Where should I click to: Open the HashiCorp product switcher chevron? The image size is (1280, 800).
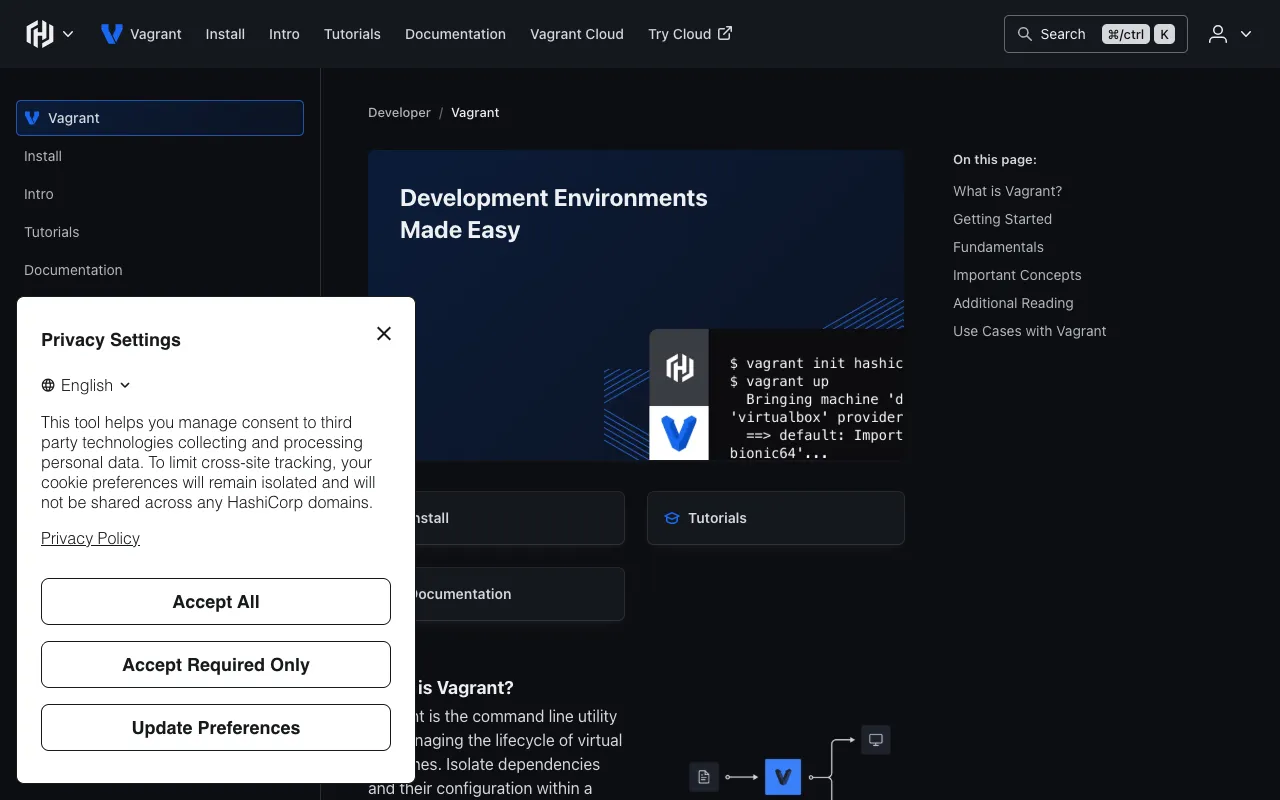70,33
